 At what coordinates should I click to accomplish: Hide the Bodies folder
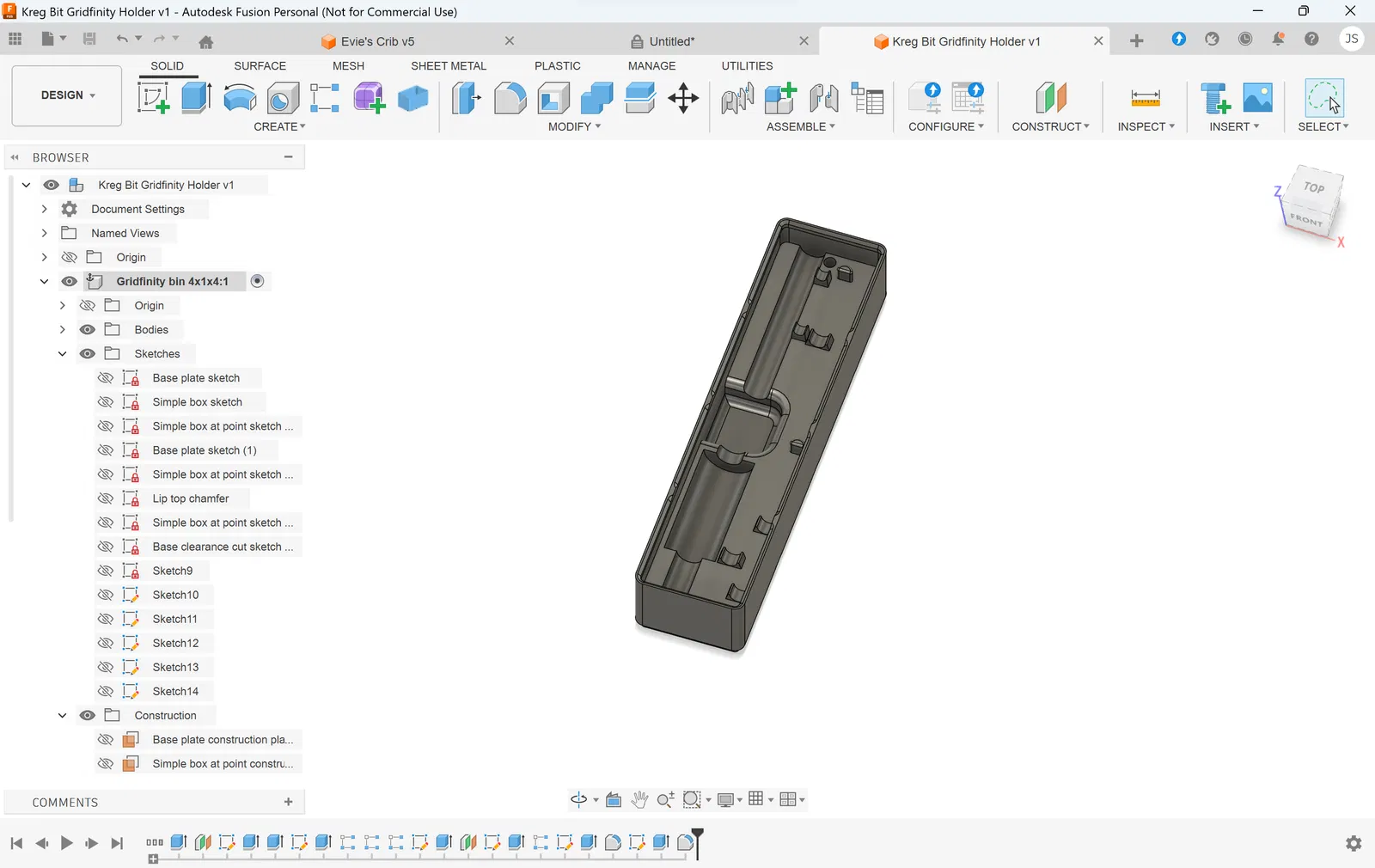pos(88,330)
